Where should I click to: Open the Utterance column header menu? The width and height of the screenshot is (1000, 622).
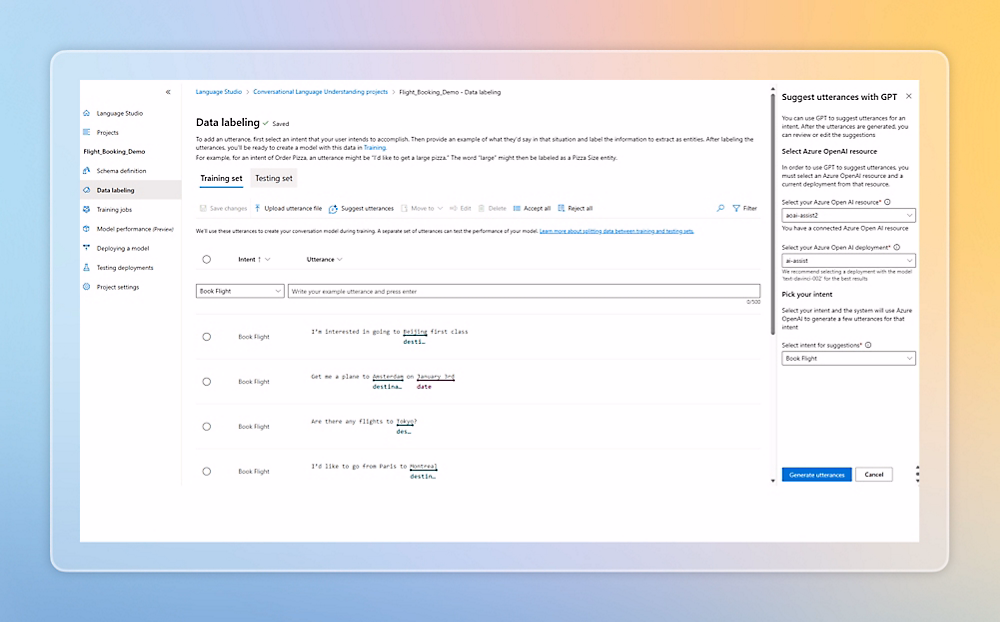click(x=325, y=259)
